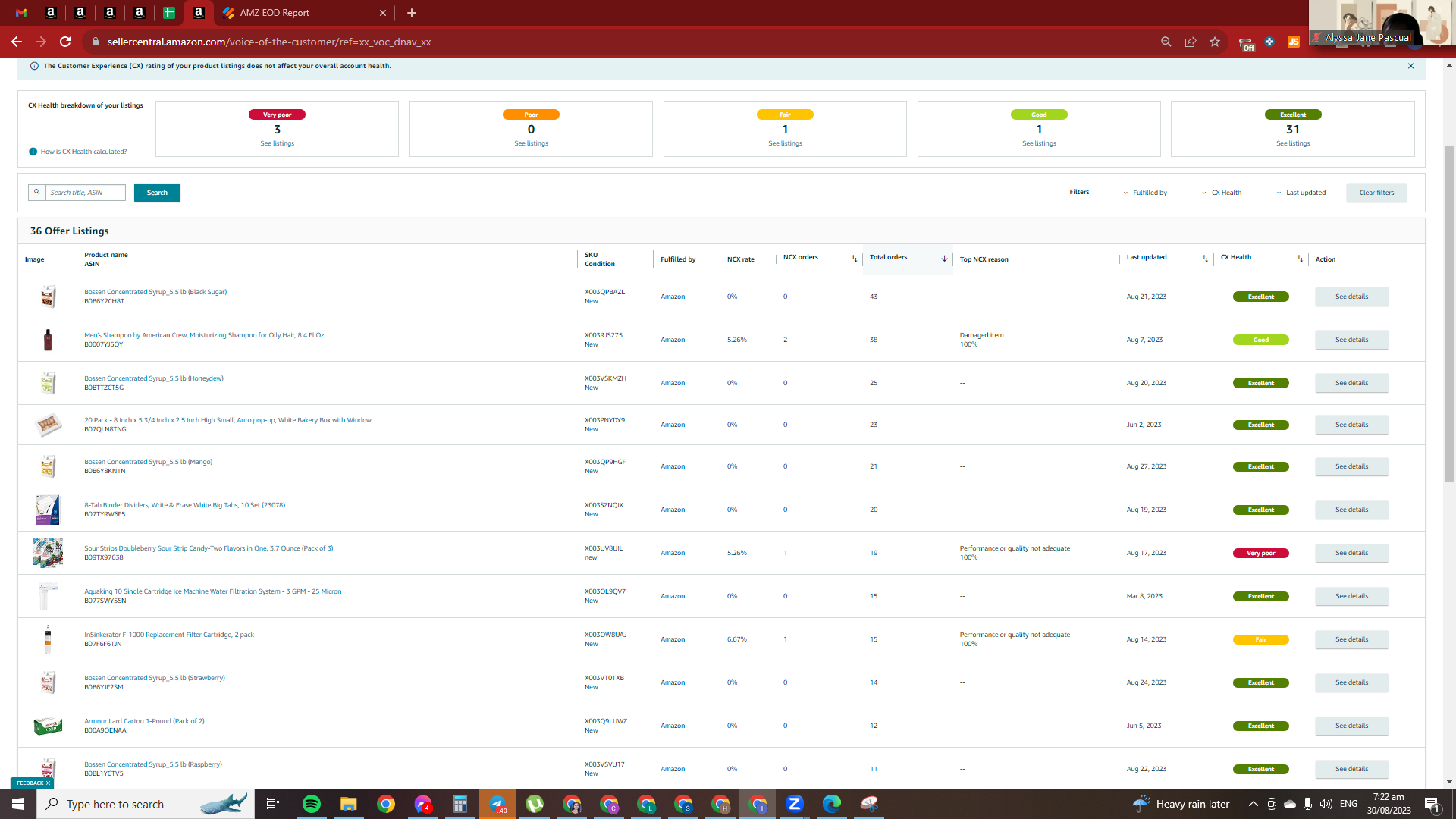Click the Search title, ASIN input field

(x=86, y=193)
